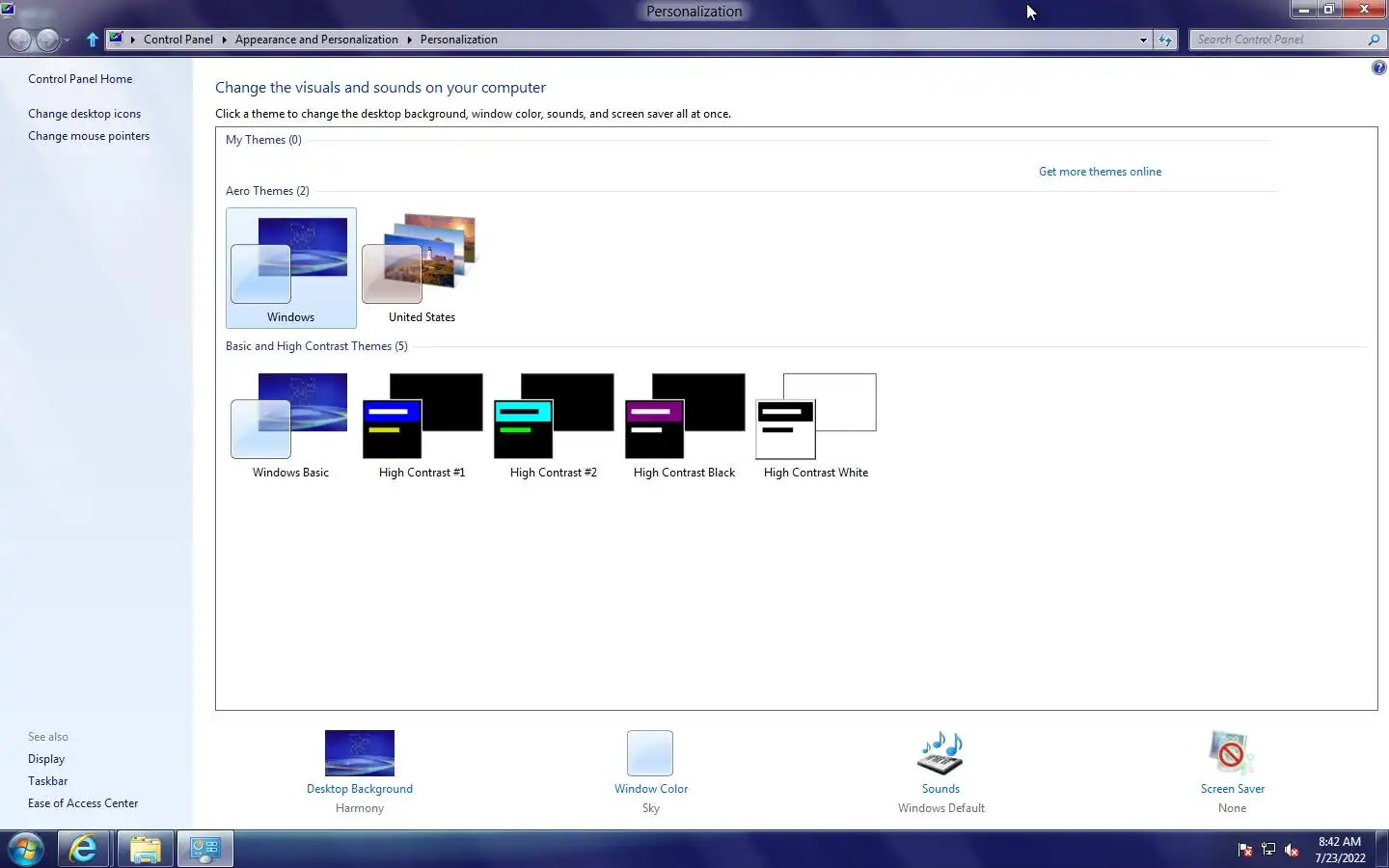Open the Sounds icon
This screenshot has height=868, width=1389.
tap(940, 753)
